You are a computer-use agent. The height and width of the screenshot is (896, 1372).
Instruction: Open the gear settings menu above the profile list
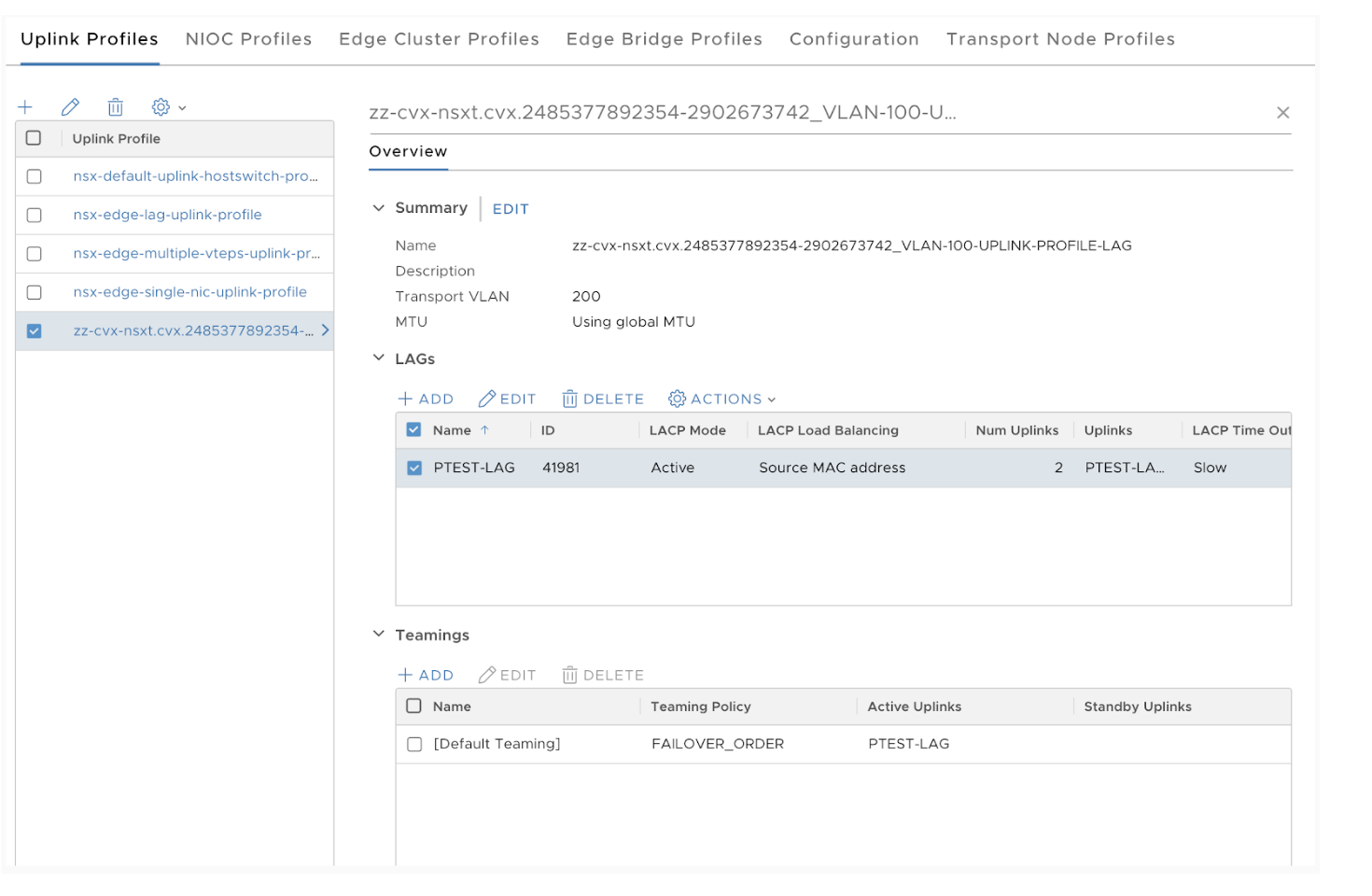point(168,107)
